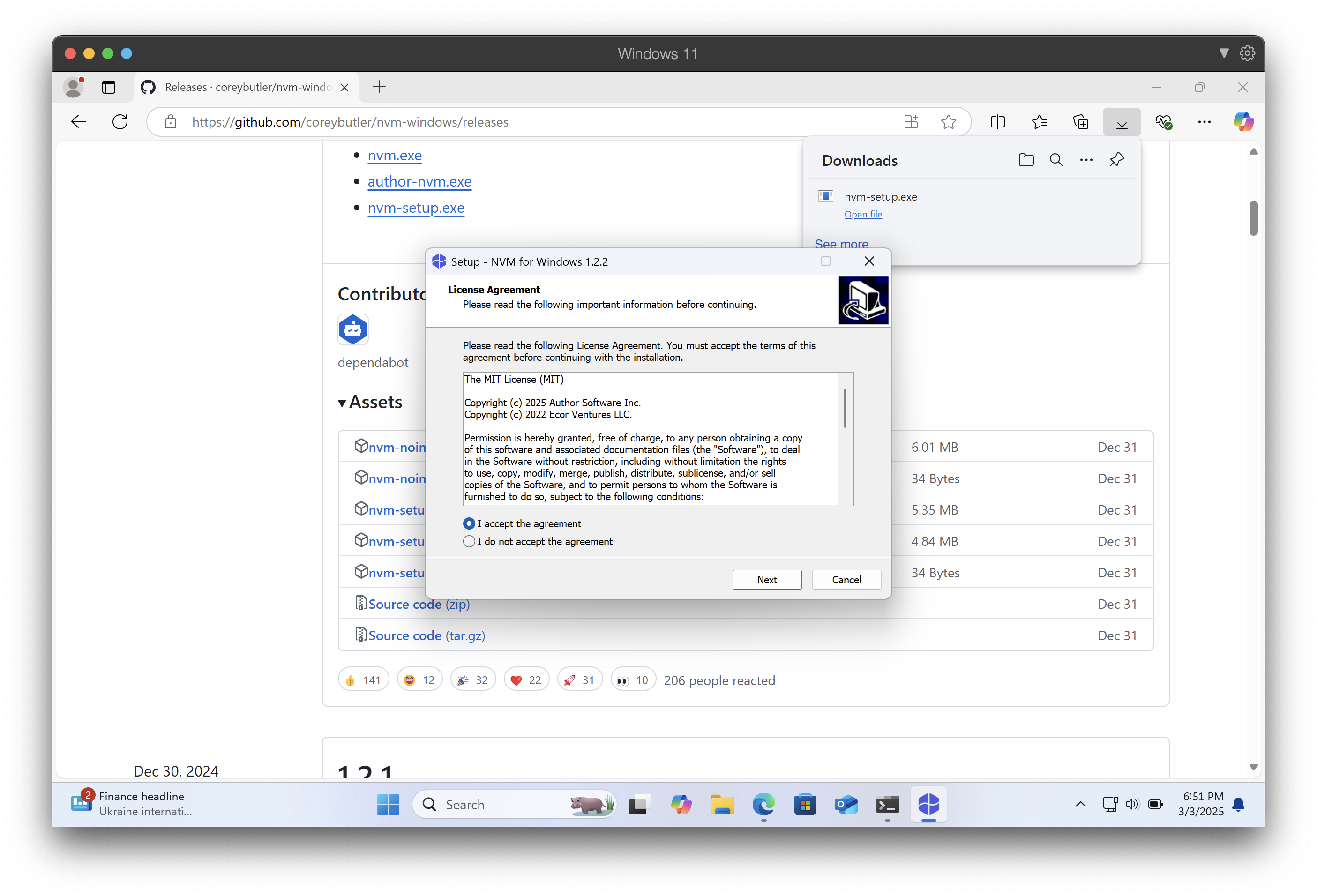1317x896 pixels.
Task: Open Copilot app from taskbar
Action: (681, 804)
